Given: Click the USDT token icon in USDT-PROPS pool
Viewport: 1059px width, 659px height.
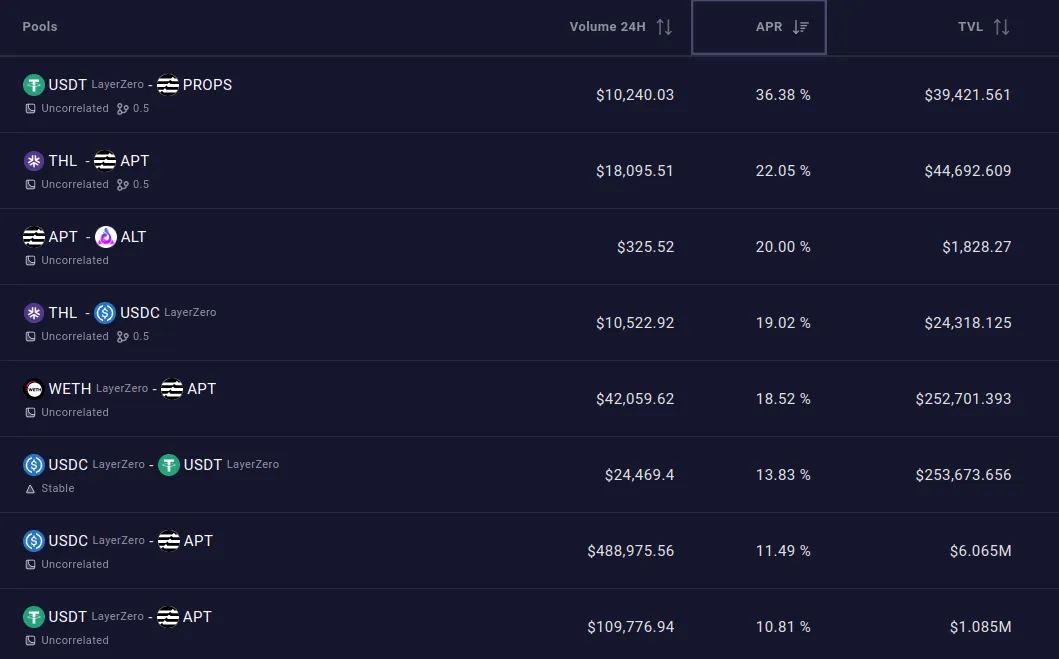Looking at the screenshot, I should 33,85.
